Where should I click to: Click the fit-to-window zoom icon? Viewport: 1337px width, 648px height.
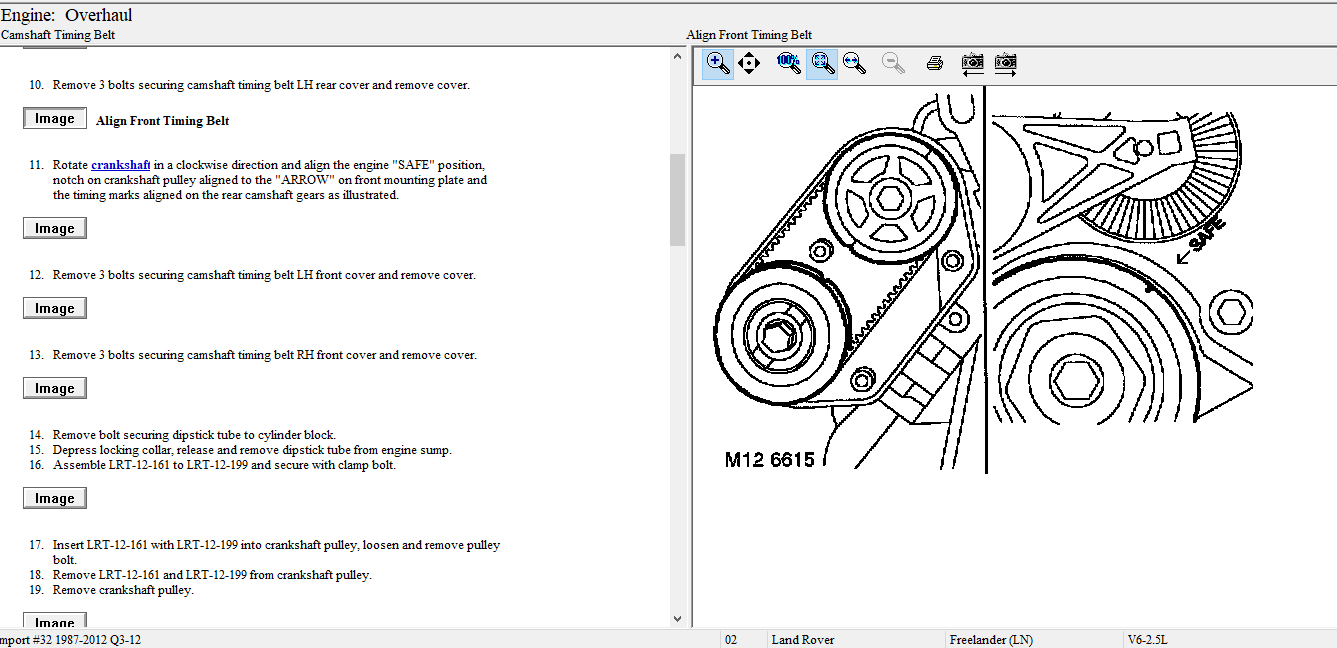click(822, 63)
